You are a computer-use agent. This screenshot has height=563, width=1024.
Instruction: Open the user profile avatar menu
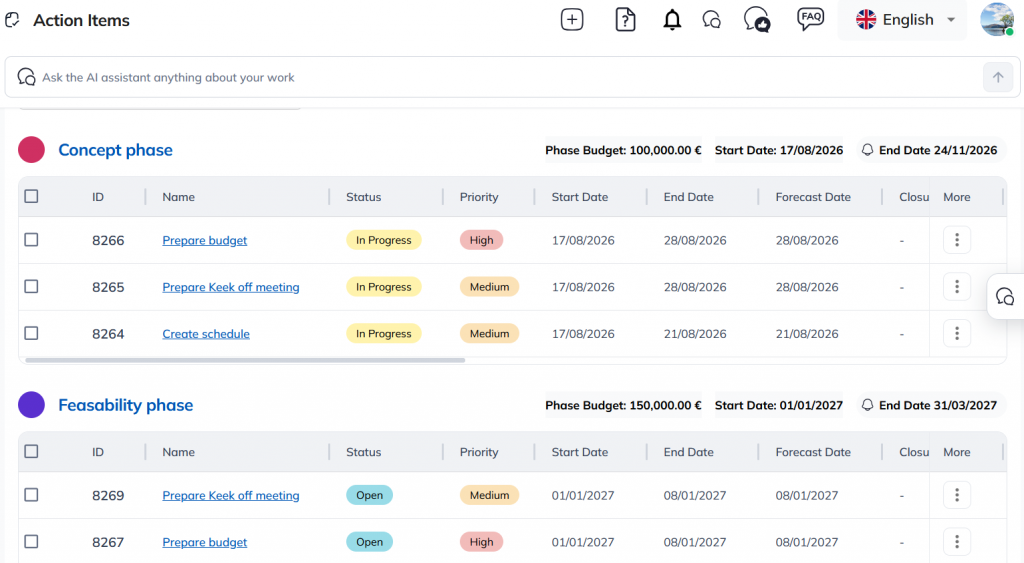point(997,20)
